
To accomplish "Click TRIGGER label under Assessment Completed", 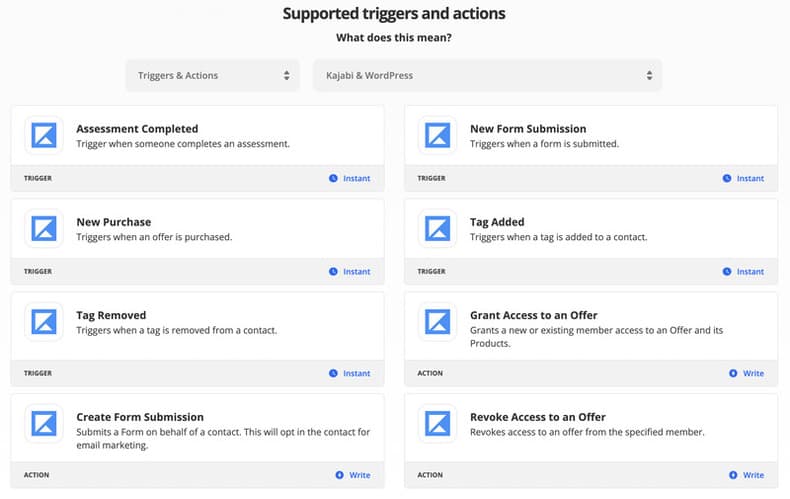I will pyautogui.click(x=38, y=178).
